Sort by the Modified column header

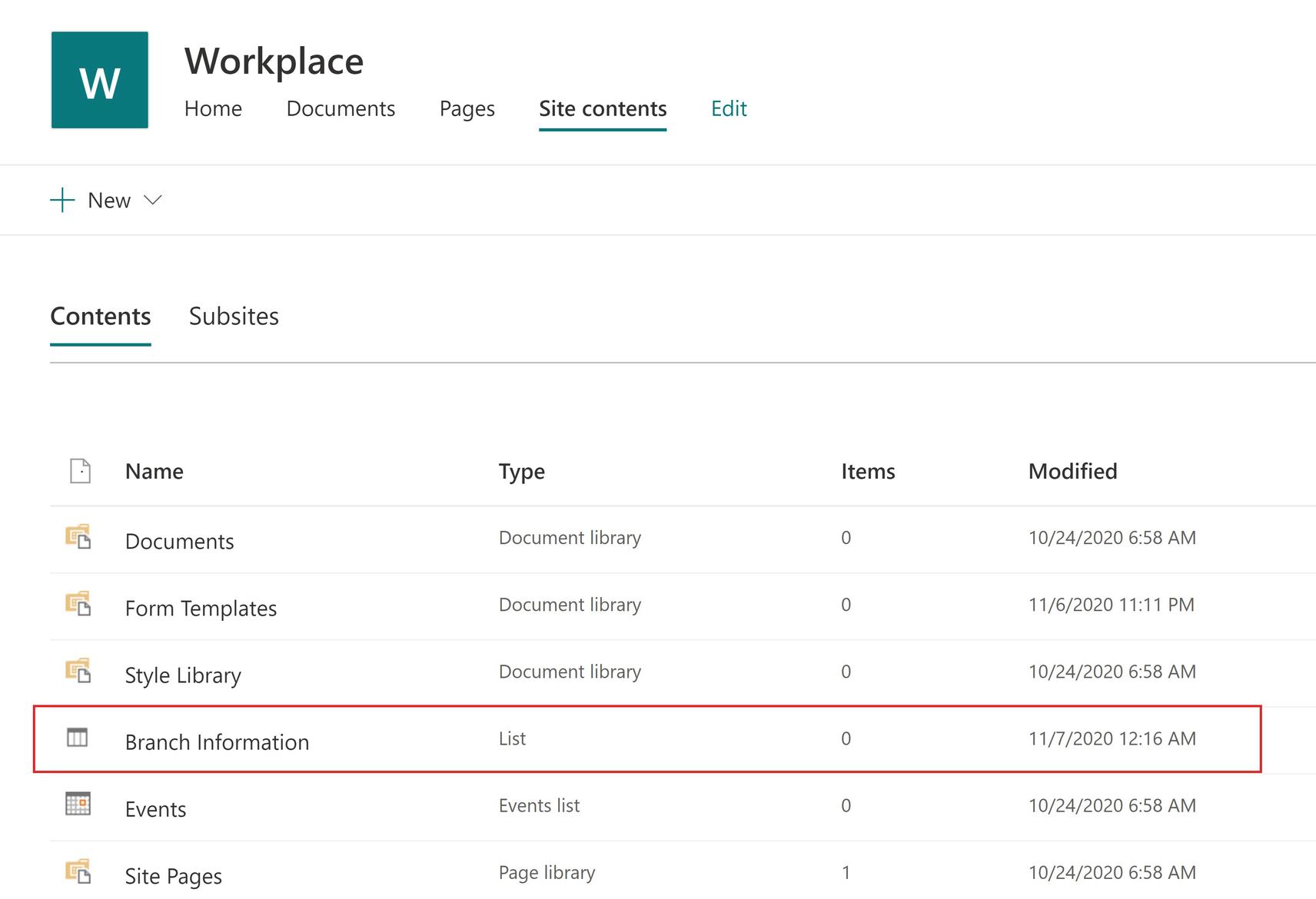coord(1072,471)
